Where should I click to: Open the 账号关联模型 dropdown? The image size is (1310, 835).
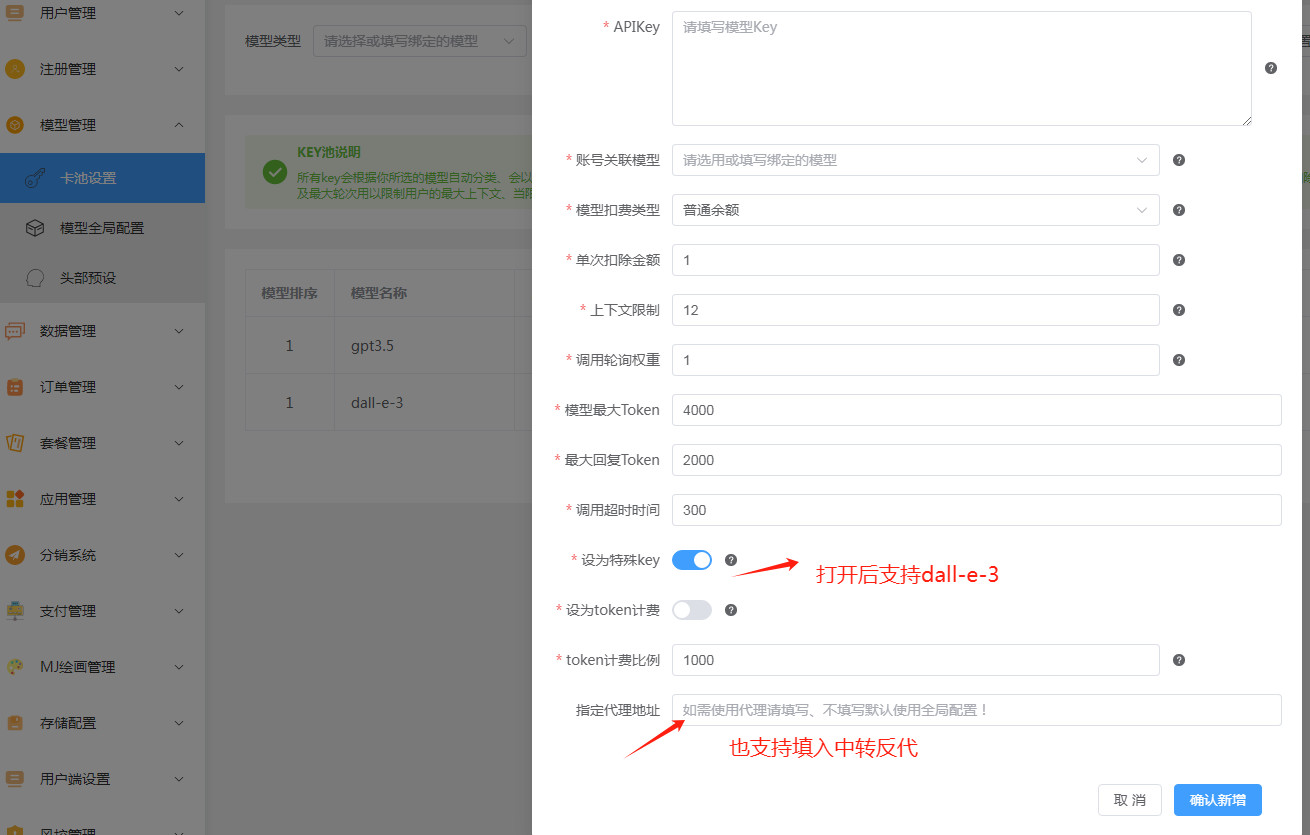[x=915, y=160]
